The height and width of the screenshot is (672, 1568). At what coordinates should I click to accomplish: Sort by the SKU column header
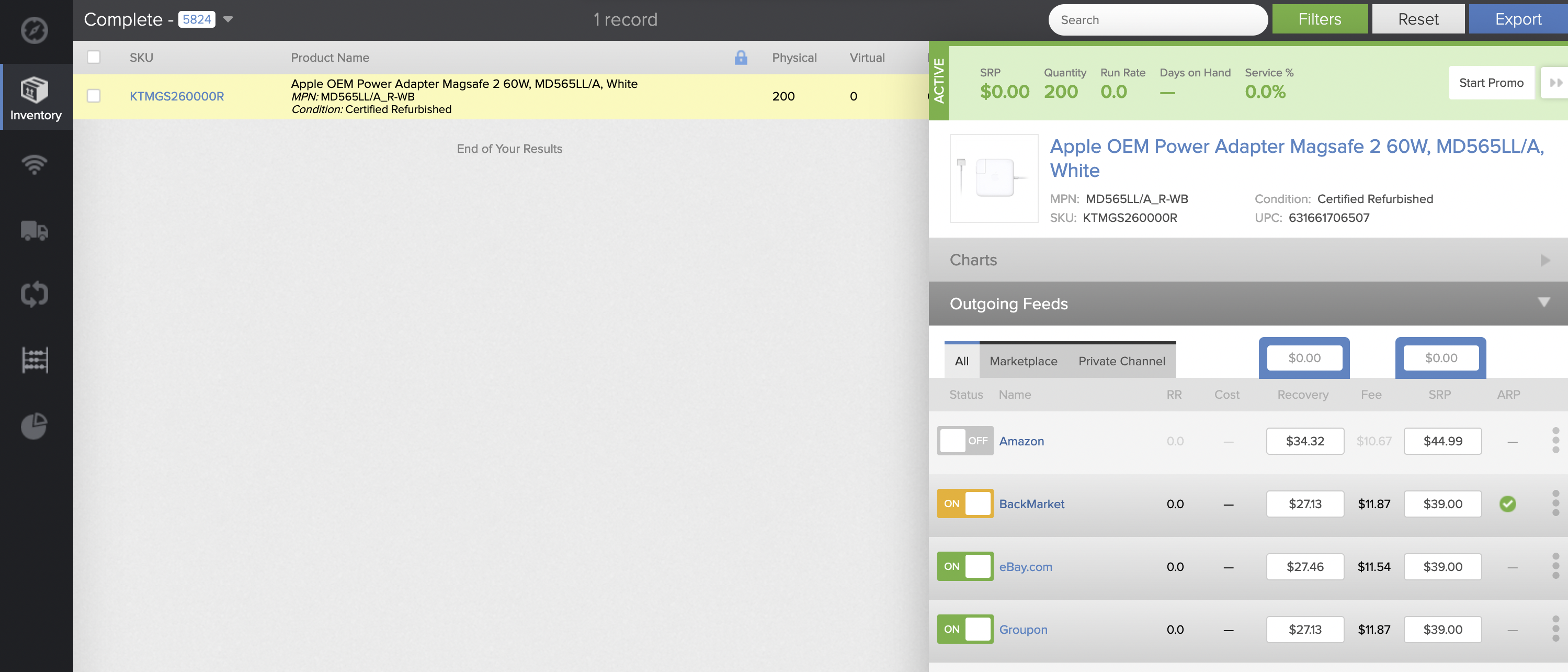(x=141, y=57)
